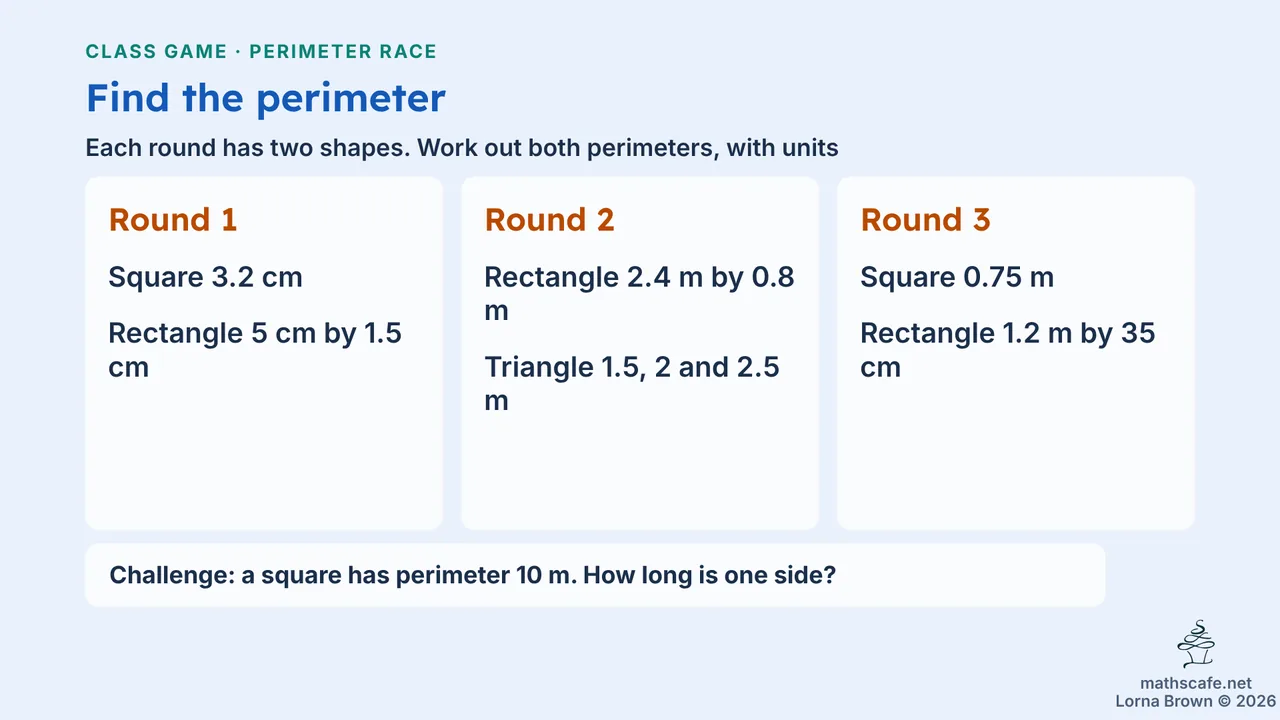Select the Round 2 heading
This screenshot has height=720, width=1280.
[550, 220]
